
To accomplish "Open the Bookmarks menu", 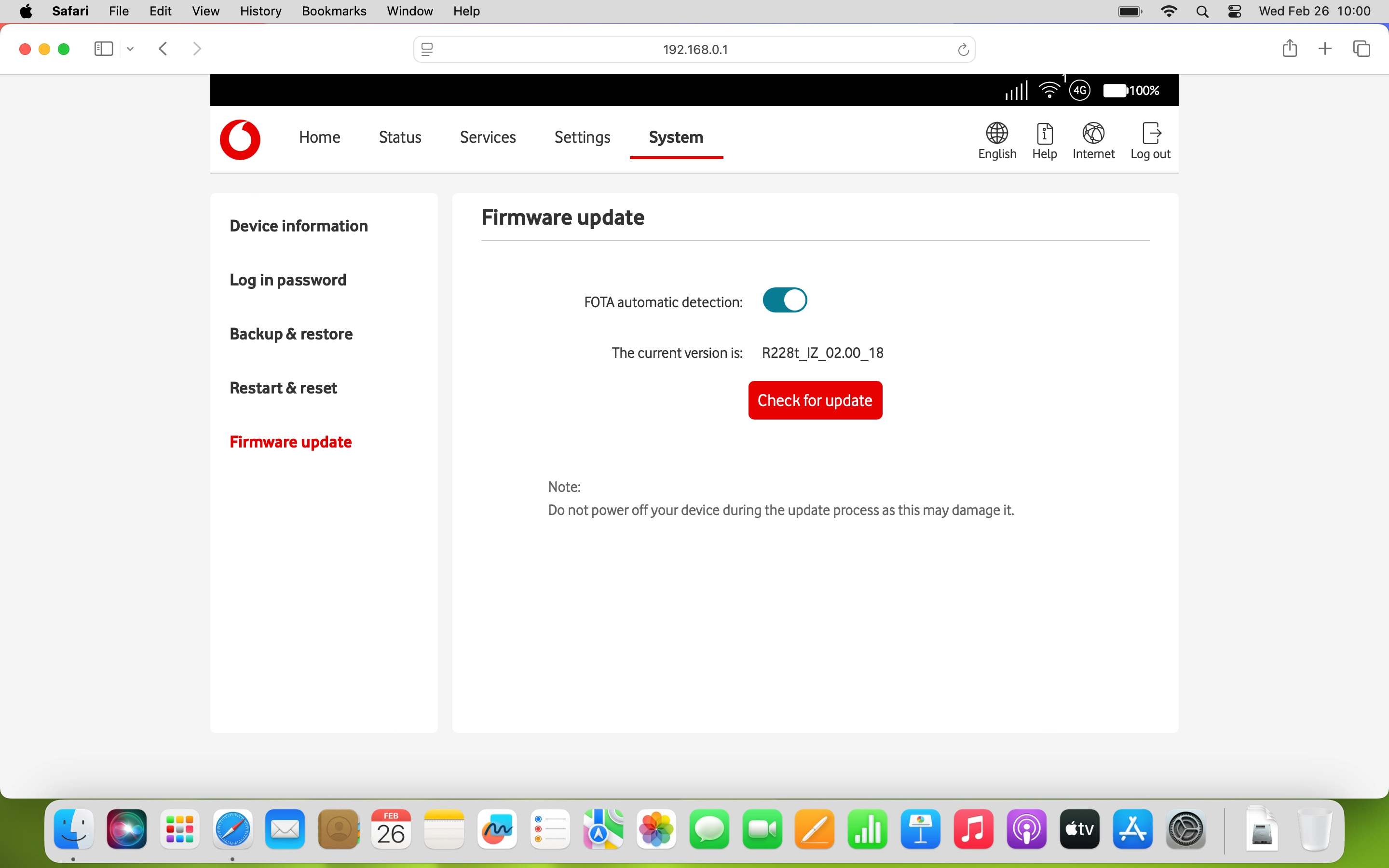I will (334, 11).
